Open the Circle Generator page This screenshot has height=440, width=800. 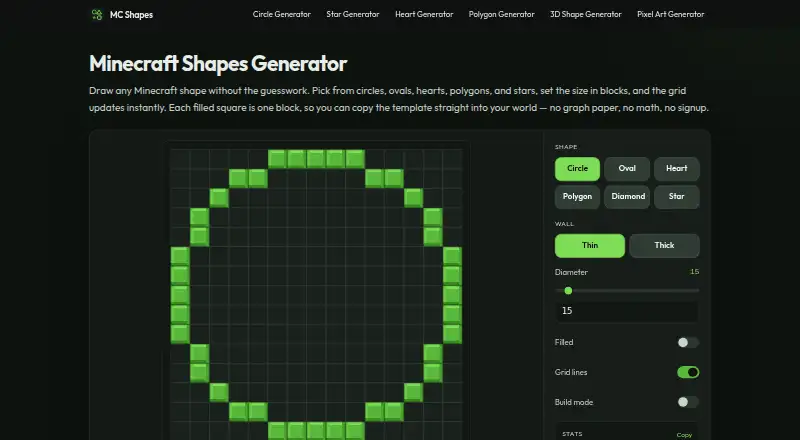282,14
